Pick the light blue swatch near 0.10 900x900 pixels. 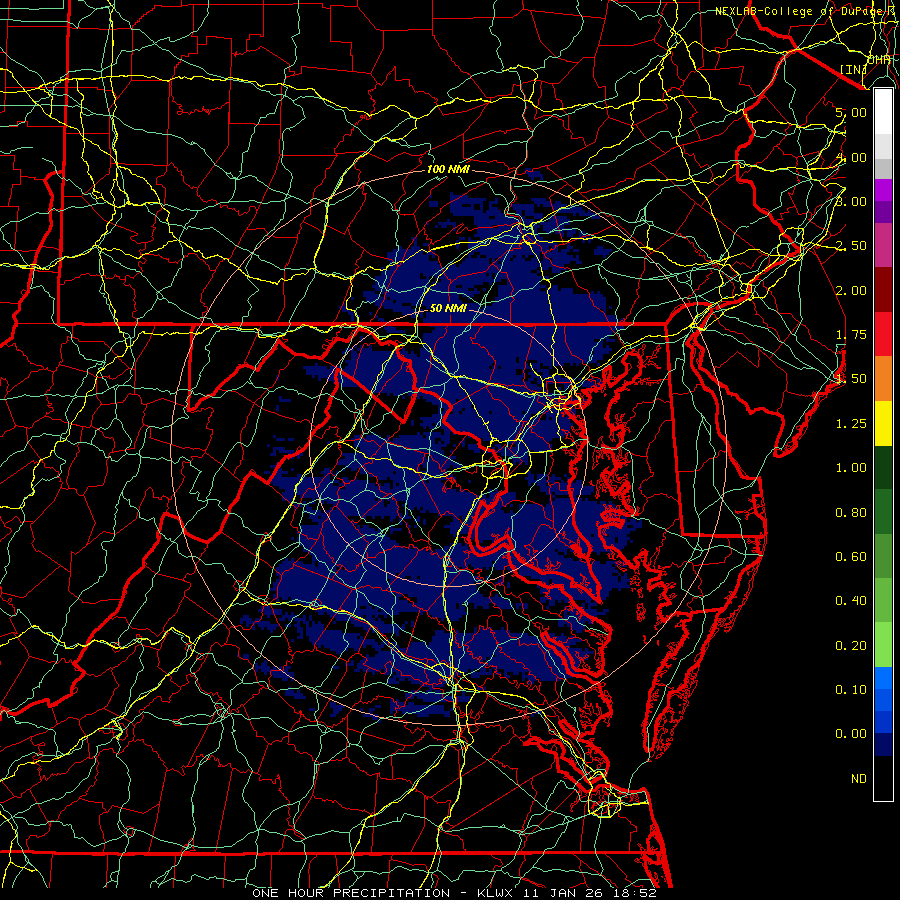click(883, 678)
